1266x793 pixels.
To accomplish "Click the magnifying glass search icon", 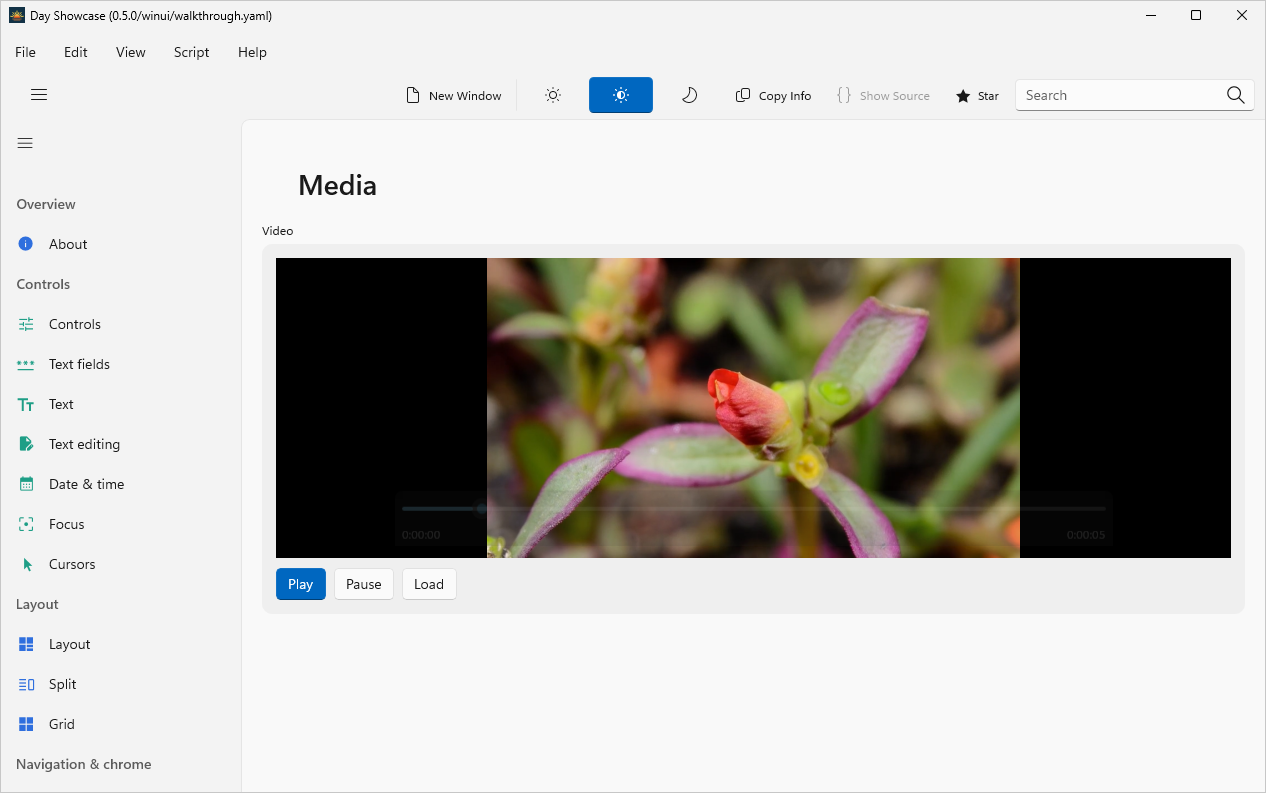I will [x=1236, y=95].
